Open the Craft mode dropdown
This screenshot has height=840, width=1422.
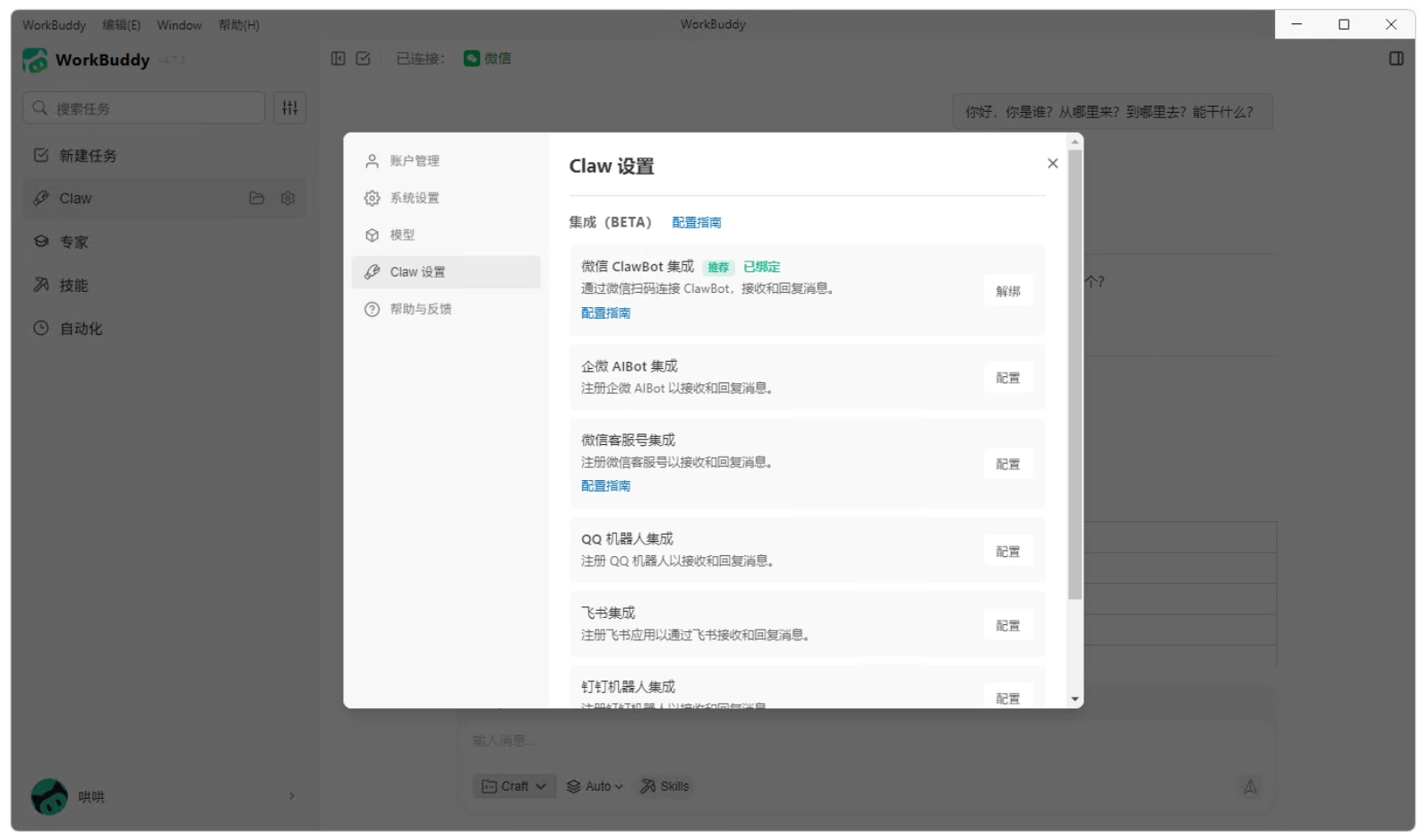514,786
